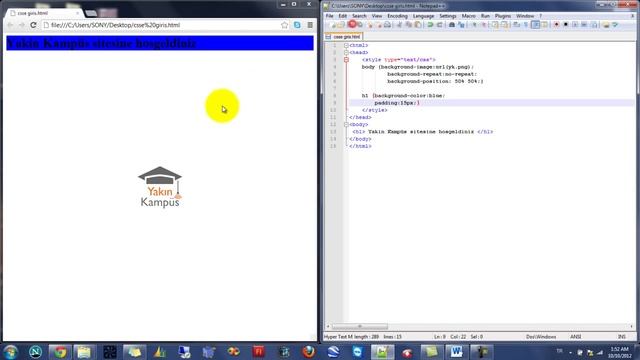Viewport: 640px width, 360px height.
Task: Open the Macro menu in Notepad++
Action: (469, 16)
